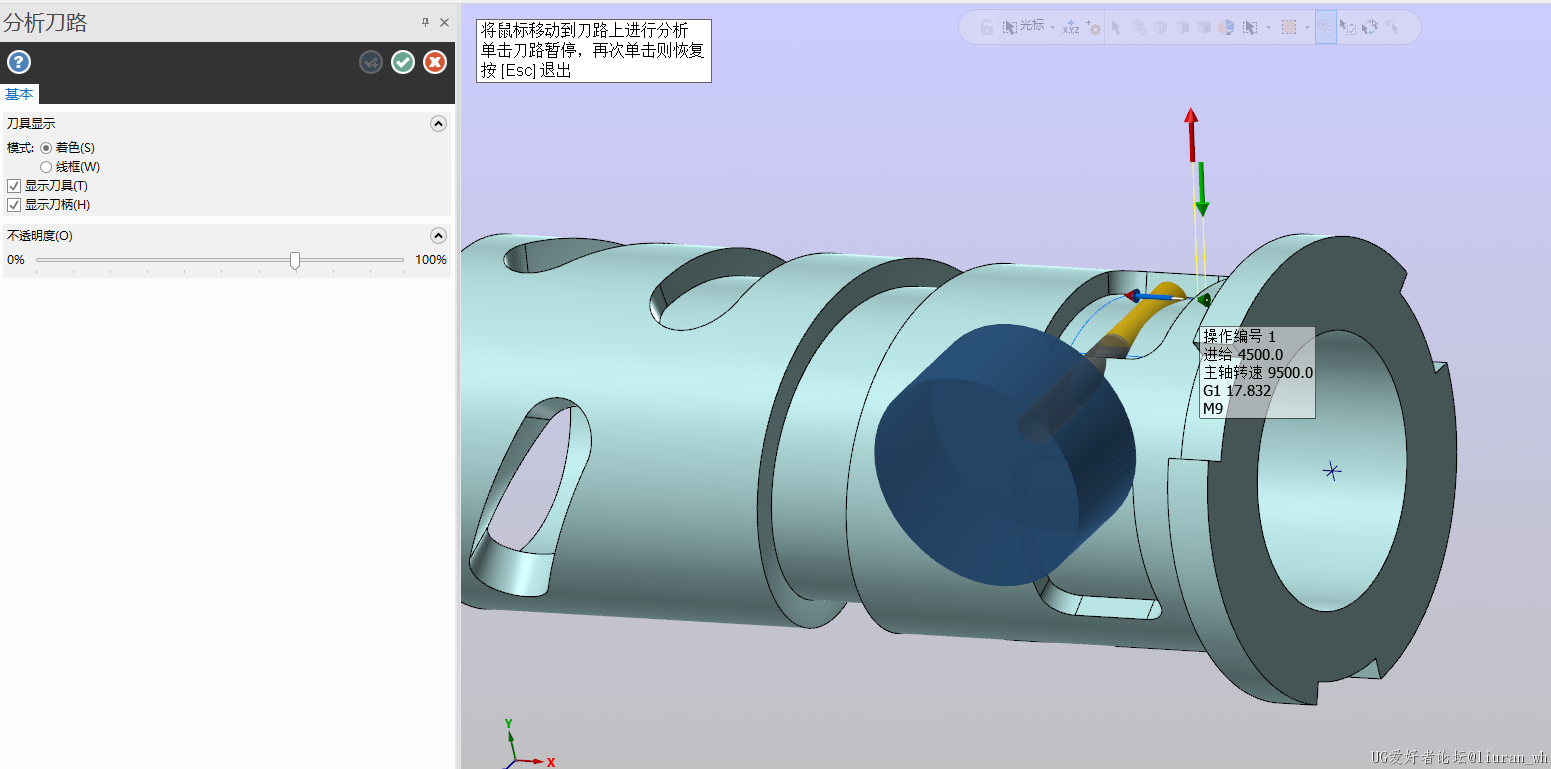This screenshot has height=769, width=1551.
Task: Cancel dialog with red X button
Action: tap(435, 62)
